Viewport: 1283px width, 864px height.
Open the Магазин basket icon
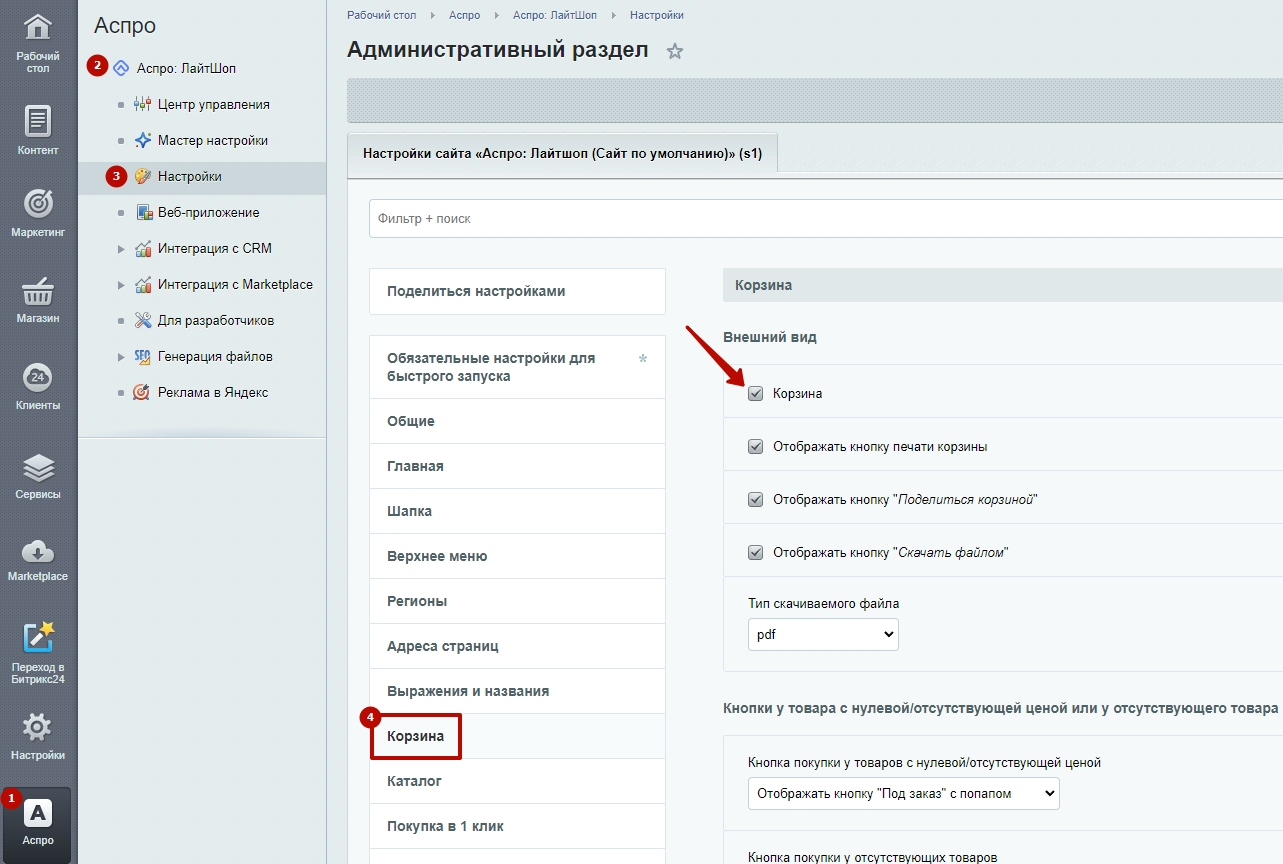[x=38, y=292]
